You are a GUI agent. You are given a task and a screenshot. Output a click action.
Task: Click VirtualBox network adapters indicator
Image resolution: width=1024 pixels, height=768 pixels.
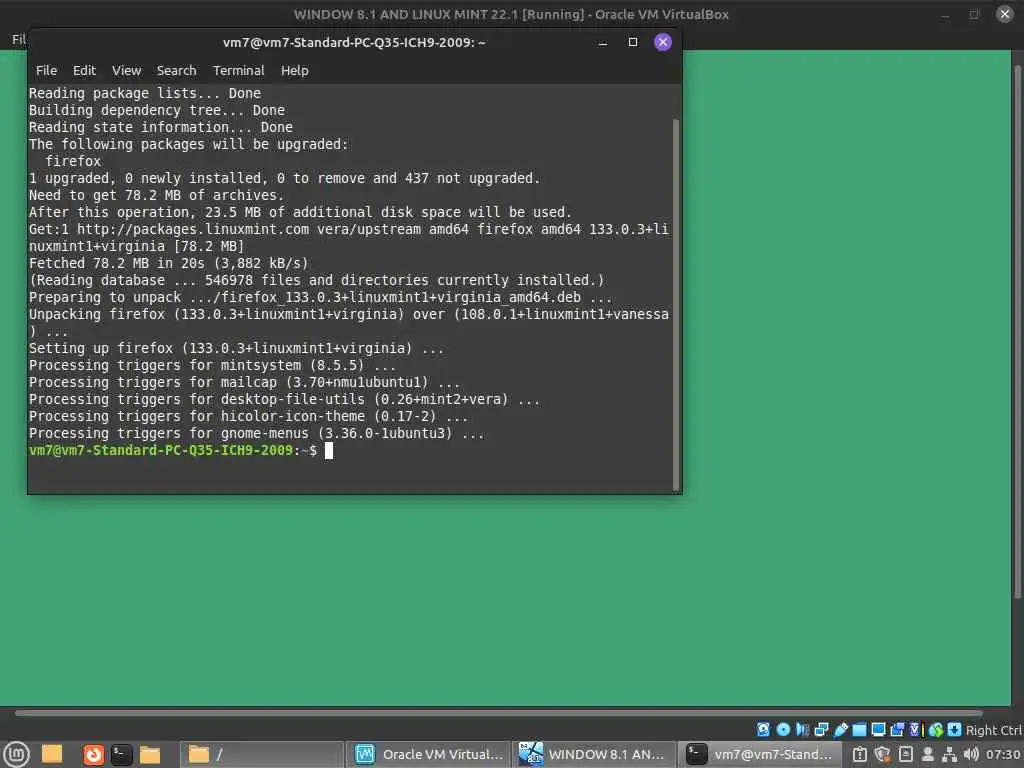[x=822, y=729]
